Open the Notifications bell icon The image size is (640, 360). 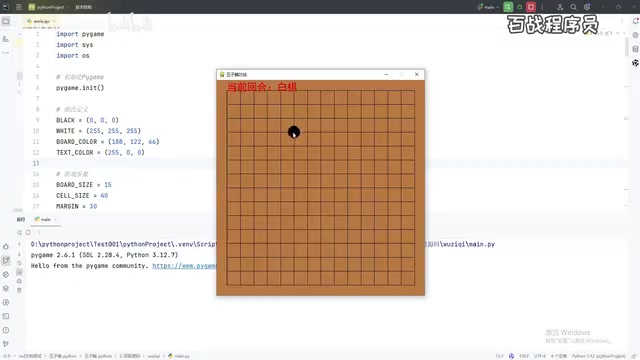pyautogui.click(x=635, y=21)
